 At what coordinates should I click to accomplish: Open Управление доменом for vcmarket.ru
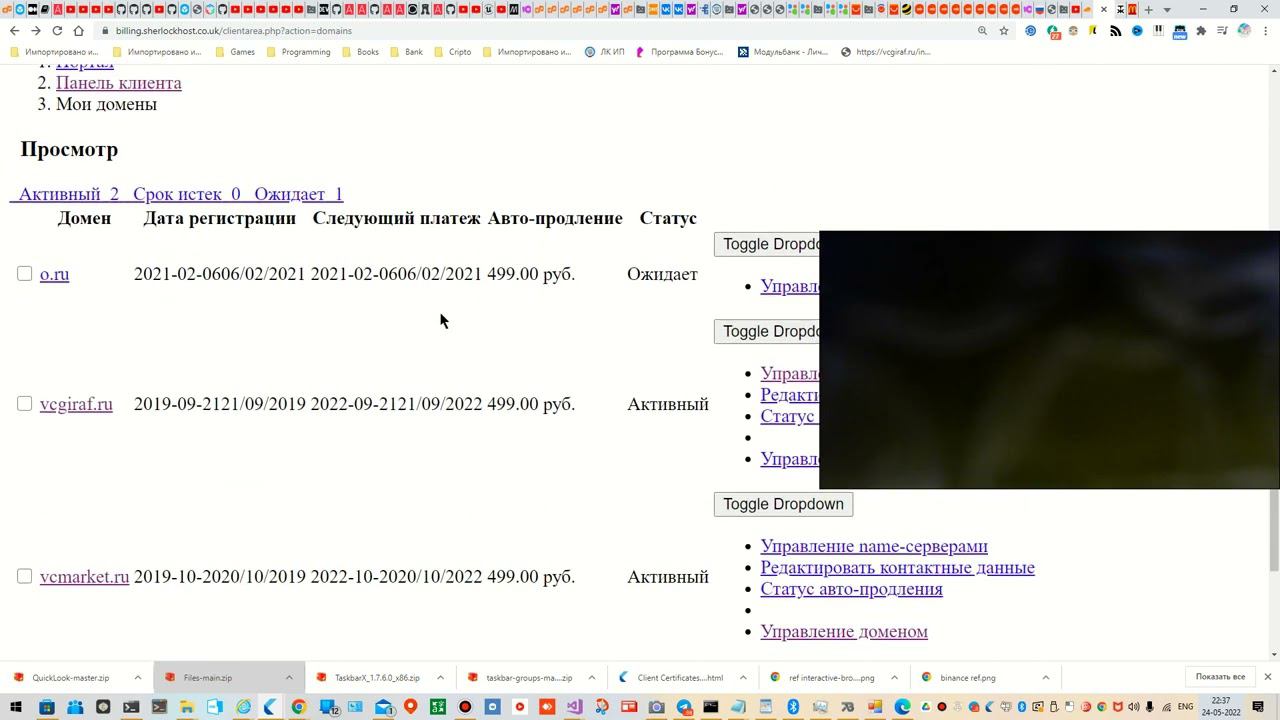pyautogui.click(x=844, y=632)
